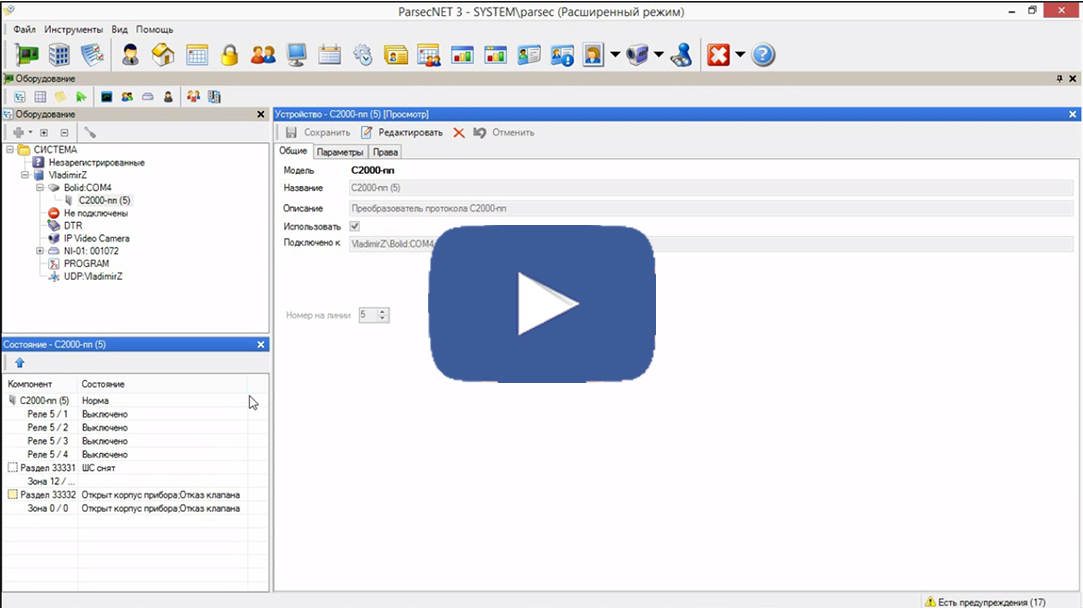1083x609 pixels.
Task: Click the pin icon of the Оборудование dock
Action: 1060,79
